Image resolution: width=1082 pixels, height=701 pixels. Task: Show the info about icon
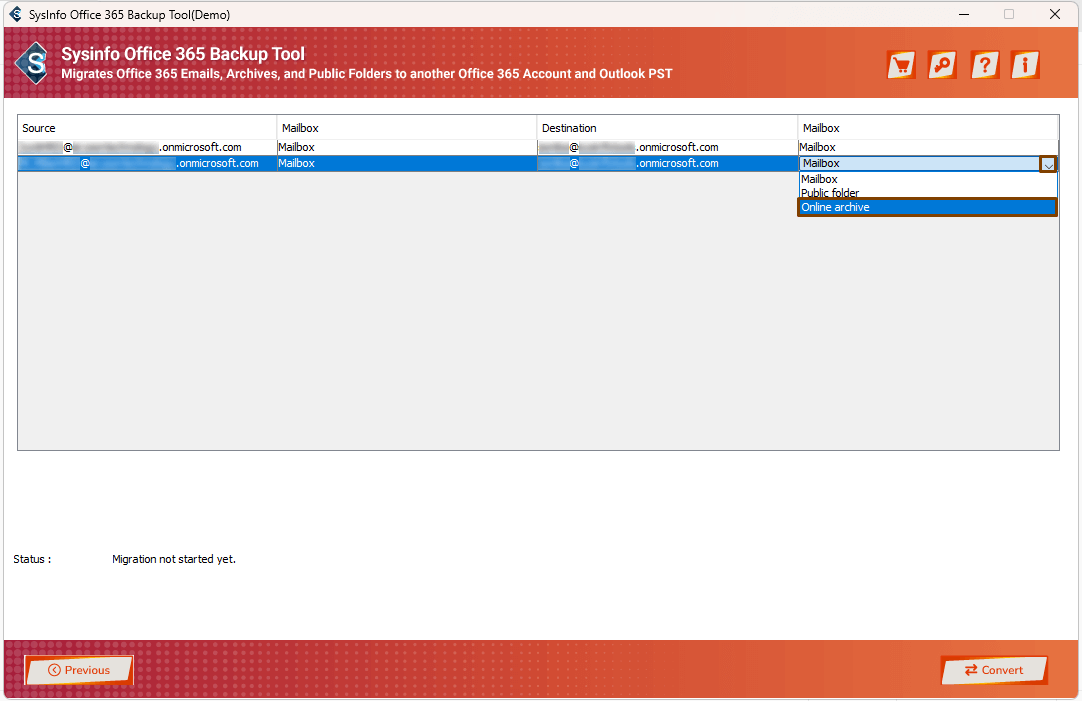(1025, 65)
